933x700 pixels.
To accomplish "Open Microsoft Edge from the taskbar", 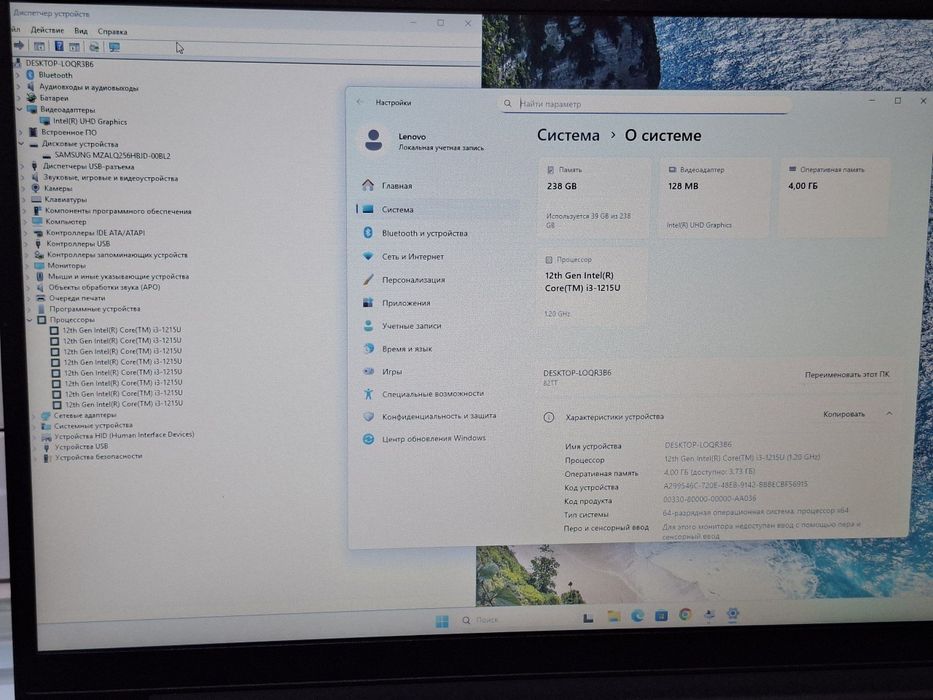I will [x=637, y=616].
